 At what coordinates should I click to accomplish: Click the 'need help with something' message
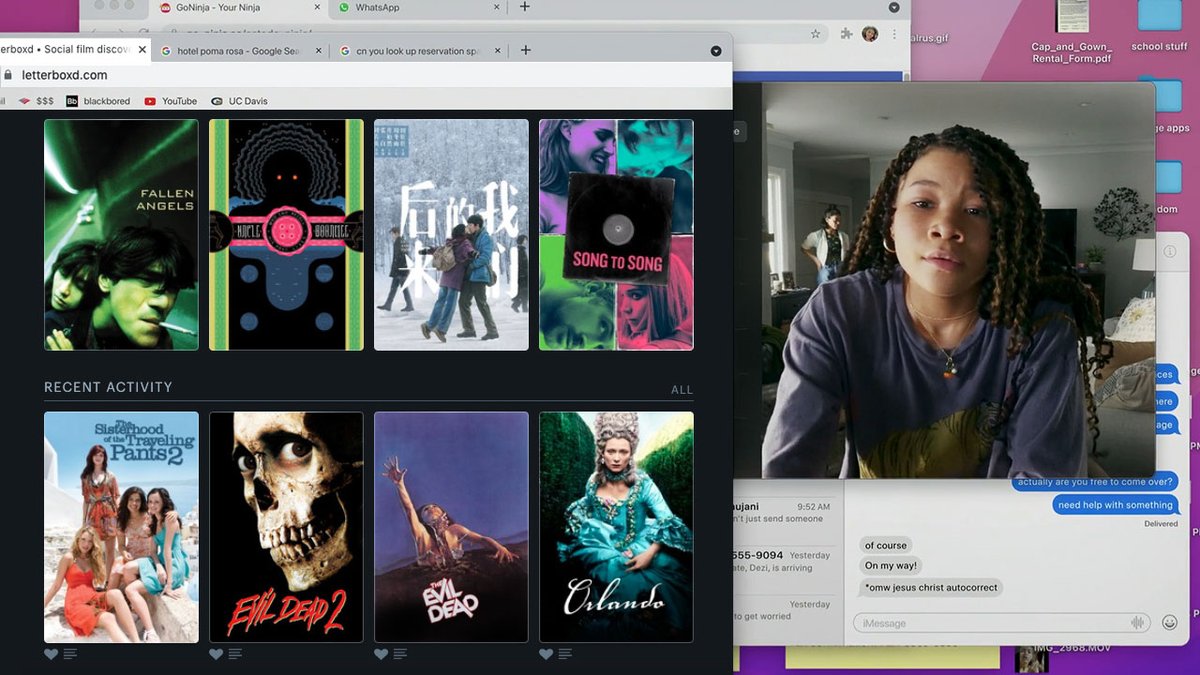1115,505
